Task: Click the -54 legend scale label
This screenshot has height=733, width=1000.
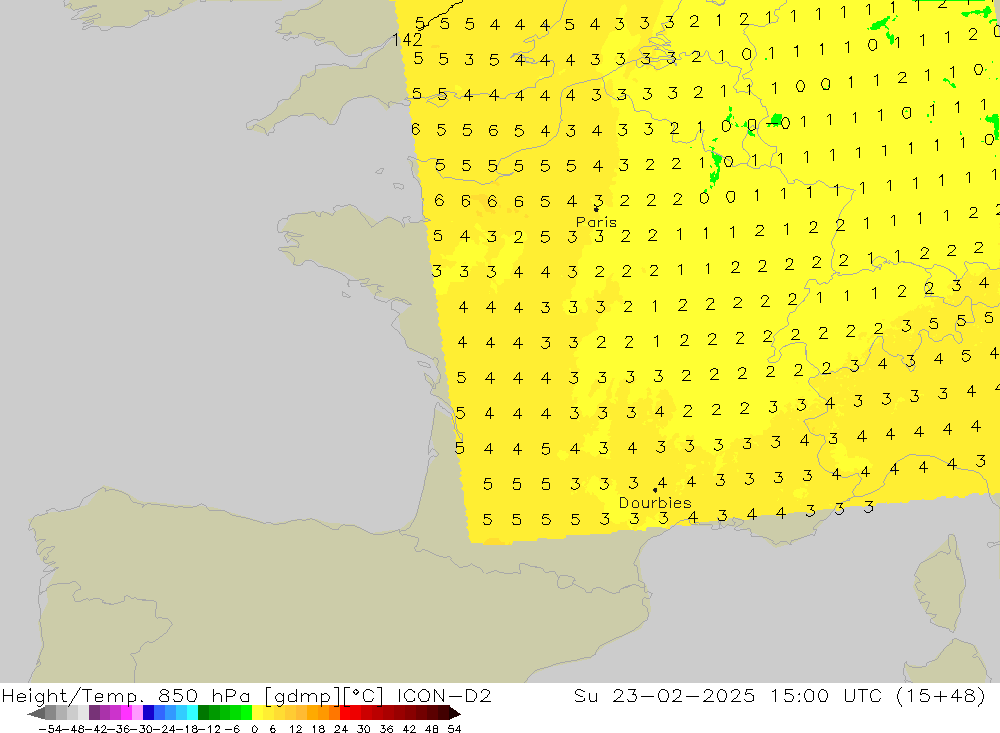Action: (x=49, y=729)
